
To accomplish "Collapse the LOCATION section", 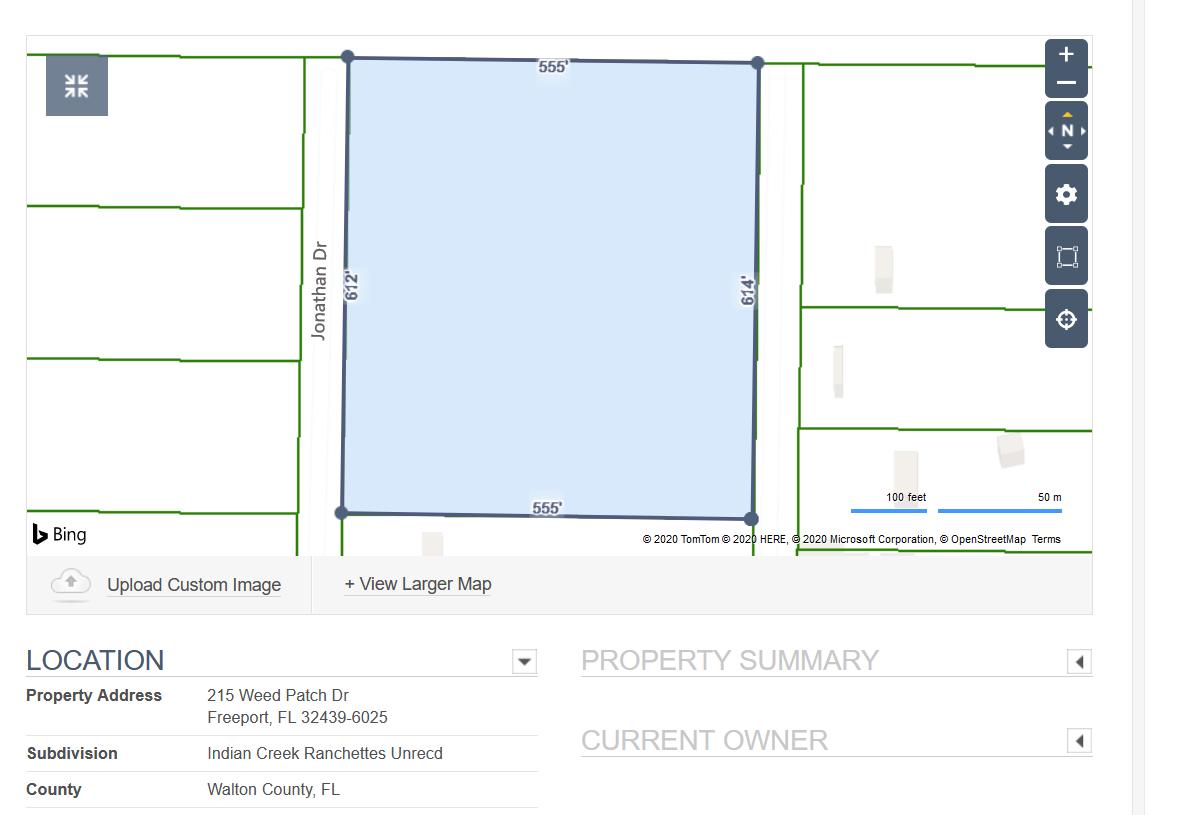I will (x=524, y=661).
